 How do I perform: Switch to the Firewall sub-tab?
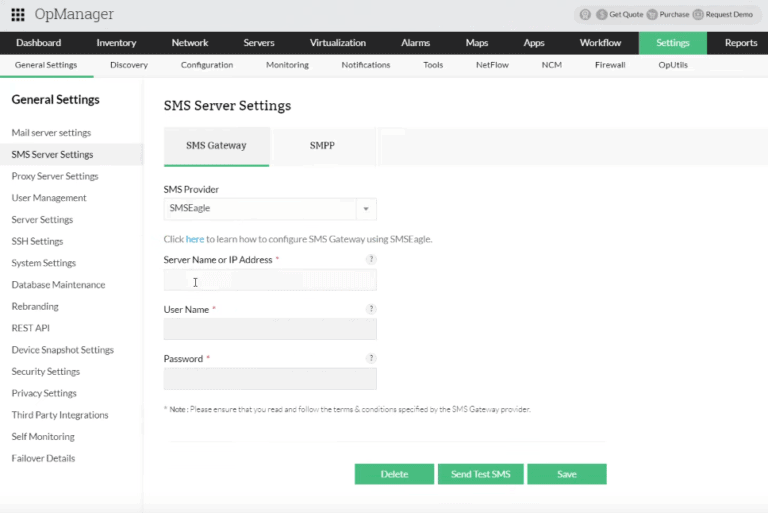pyautogui.click(x=610, y=65)
